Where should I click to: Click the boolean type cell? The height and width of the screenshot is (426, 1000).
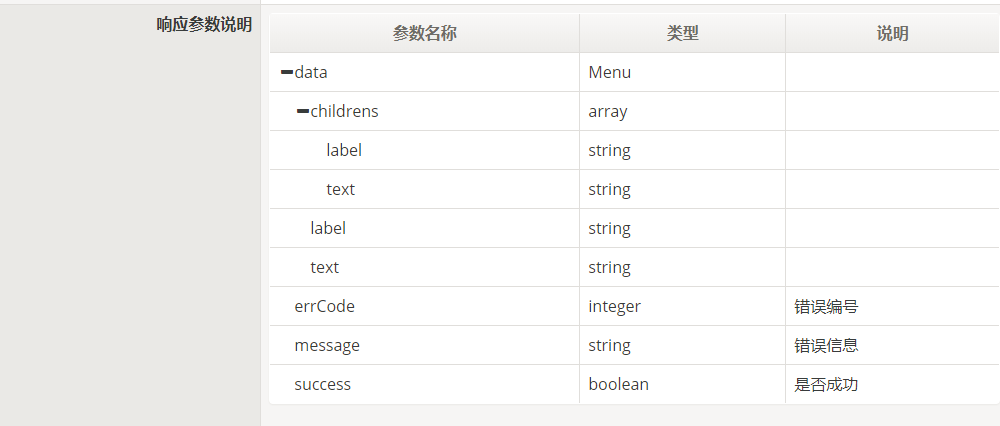click(x=682, y=384)
